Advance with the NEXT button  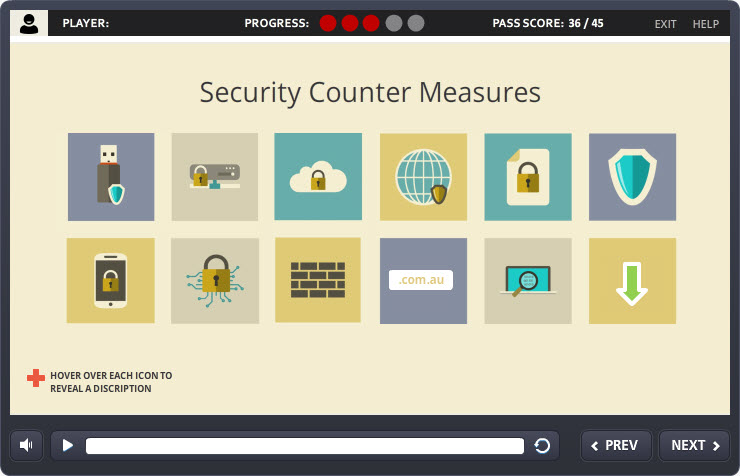[694, 445]
